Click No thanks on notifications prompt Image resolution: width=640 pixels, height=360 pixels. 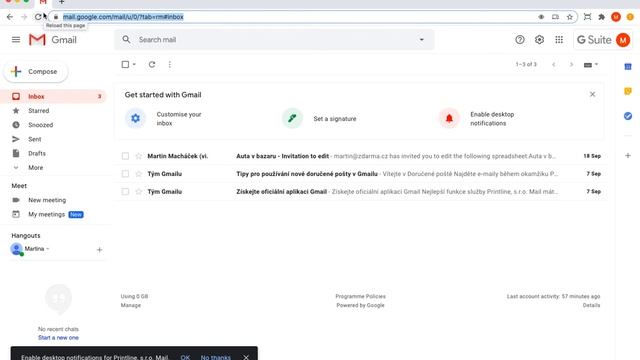tap(216, 357)
